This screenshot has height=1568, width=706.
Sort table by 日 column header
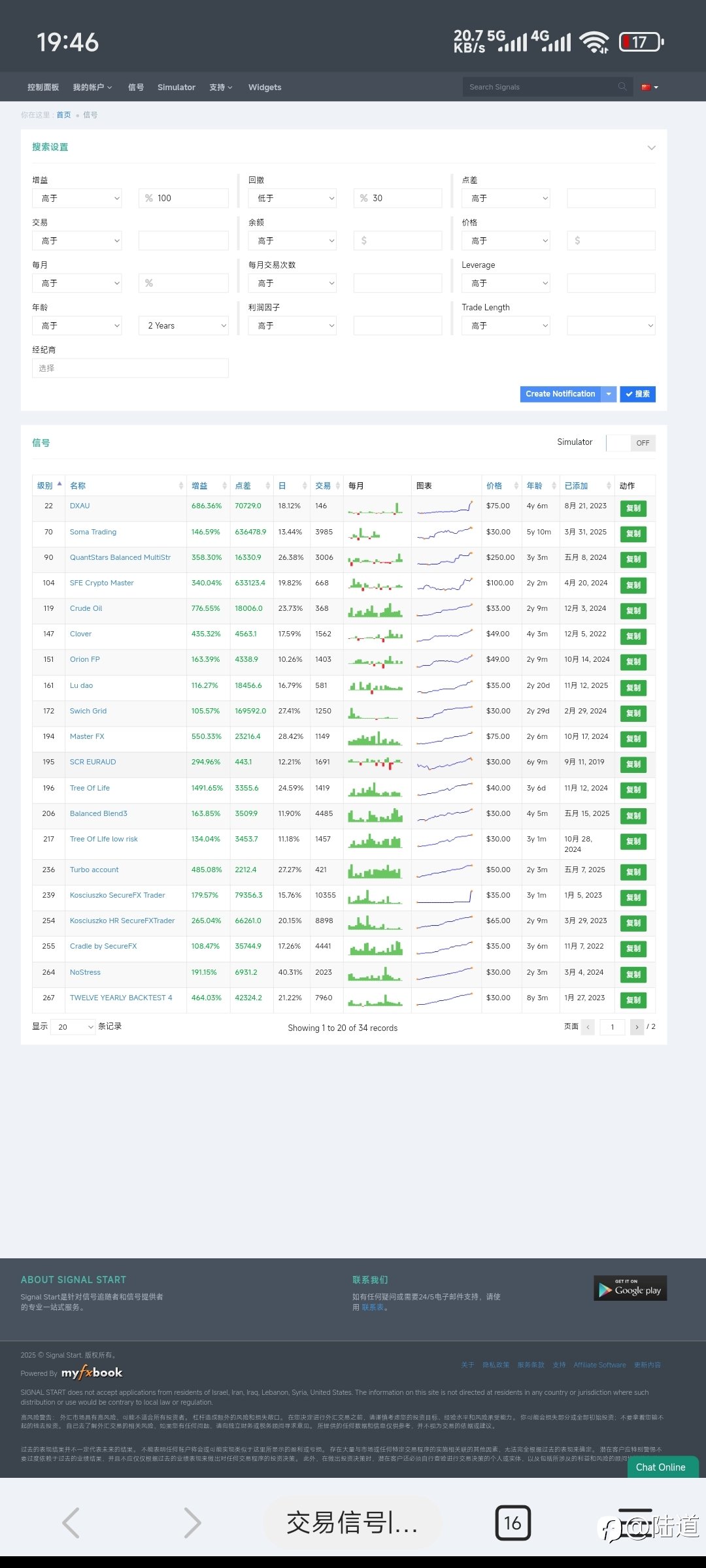point(292,485)
